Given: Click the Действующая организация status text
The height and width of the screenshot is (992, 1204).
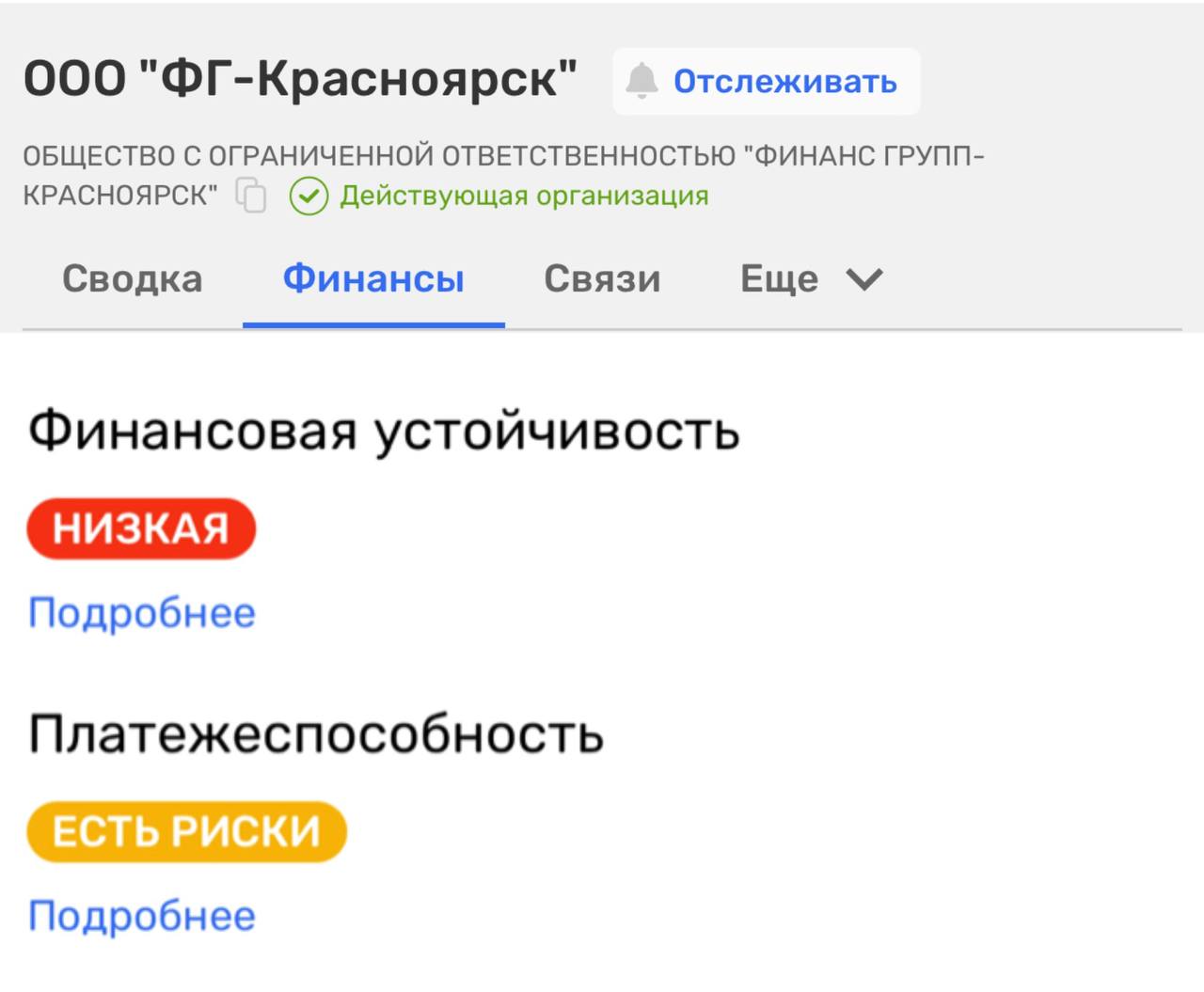Looking at the screenshot, I should point(524,197).
